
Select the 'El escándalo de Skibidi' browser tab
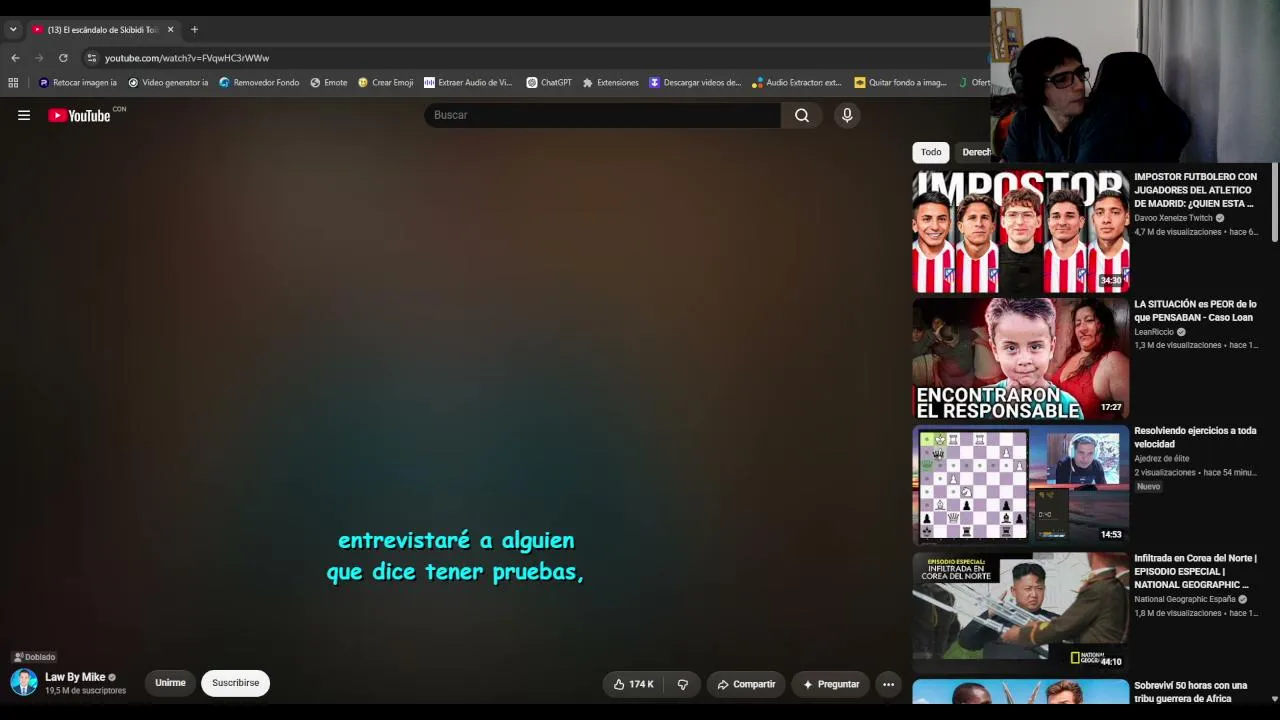tap(103, 30)
